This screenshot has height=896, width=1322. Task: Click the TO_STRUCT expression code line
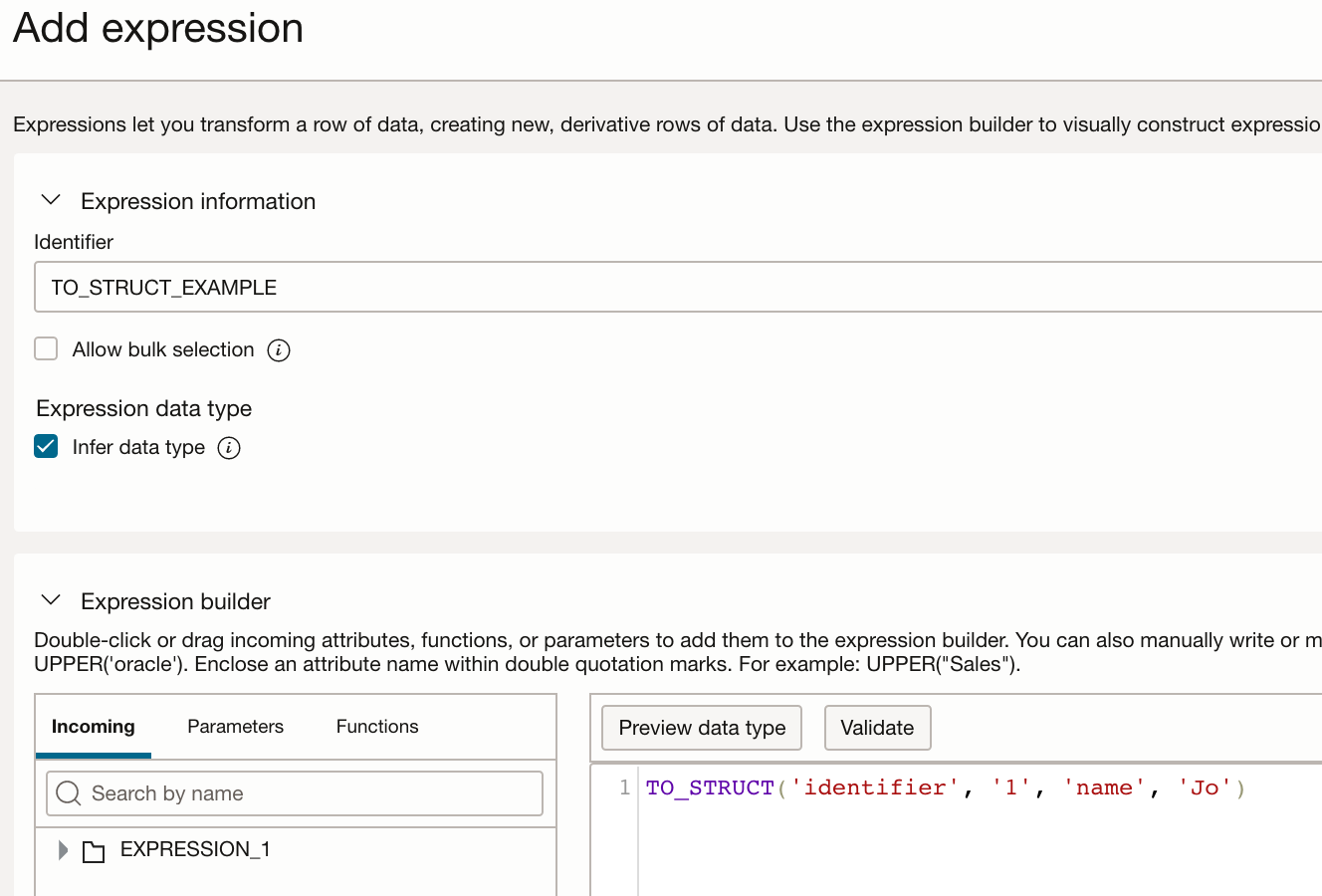pyautogui.click(x=945, y=788)
